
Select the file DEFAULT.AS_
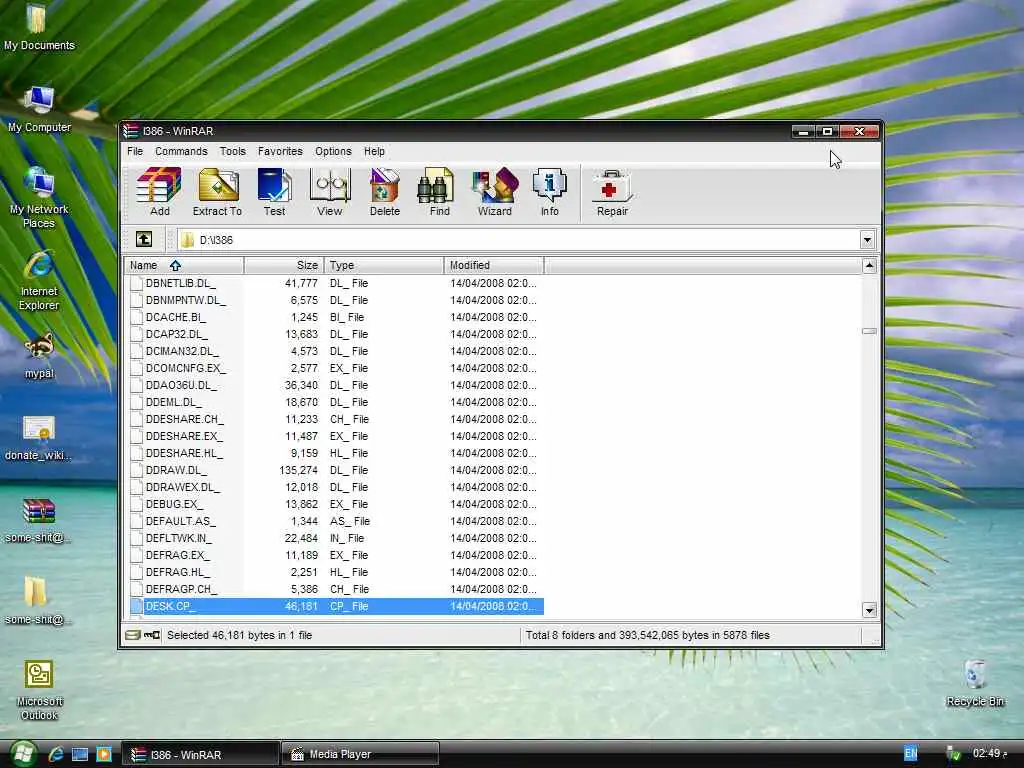[x=180, y=521]
